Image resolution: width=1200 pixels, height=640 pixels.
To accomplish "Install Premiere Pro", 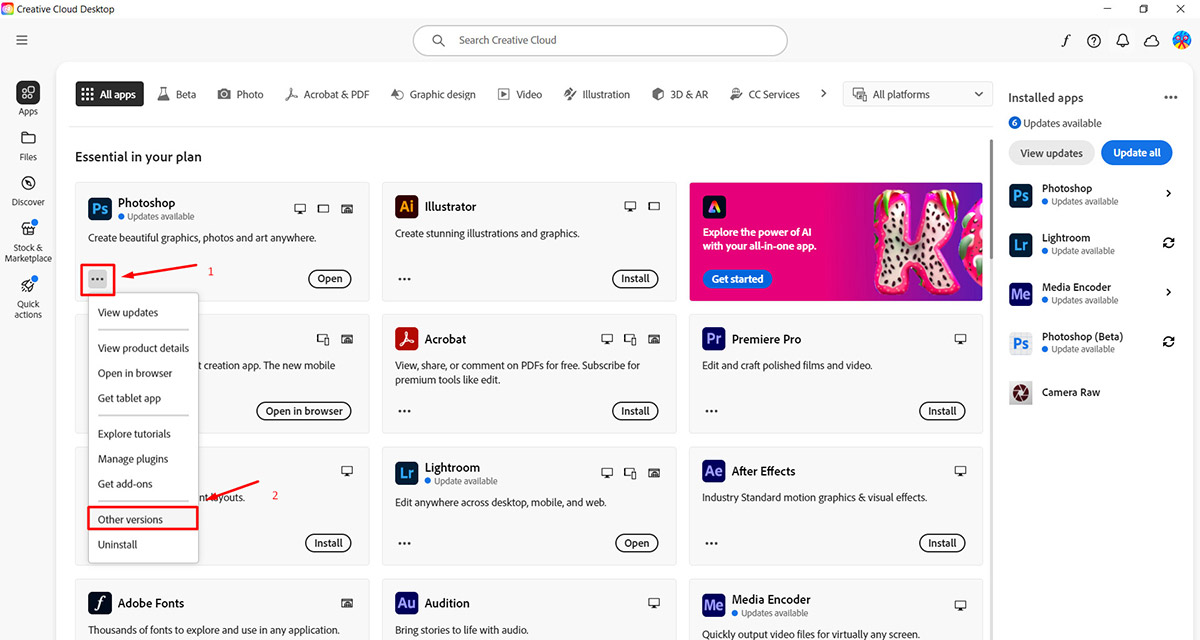I will [x=942, y=411].
